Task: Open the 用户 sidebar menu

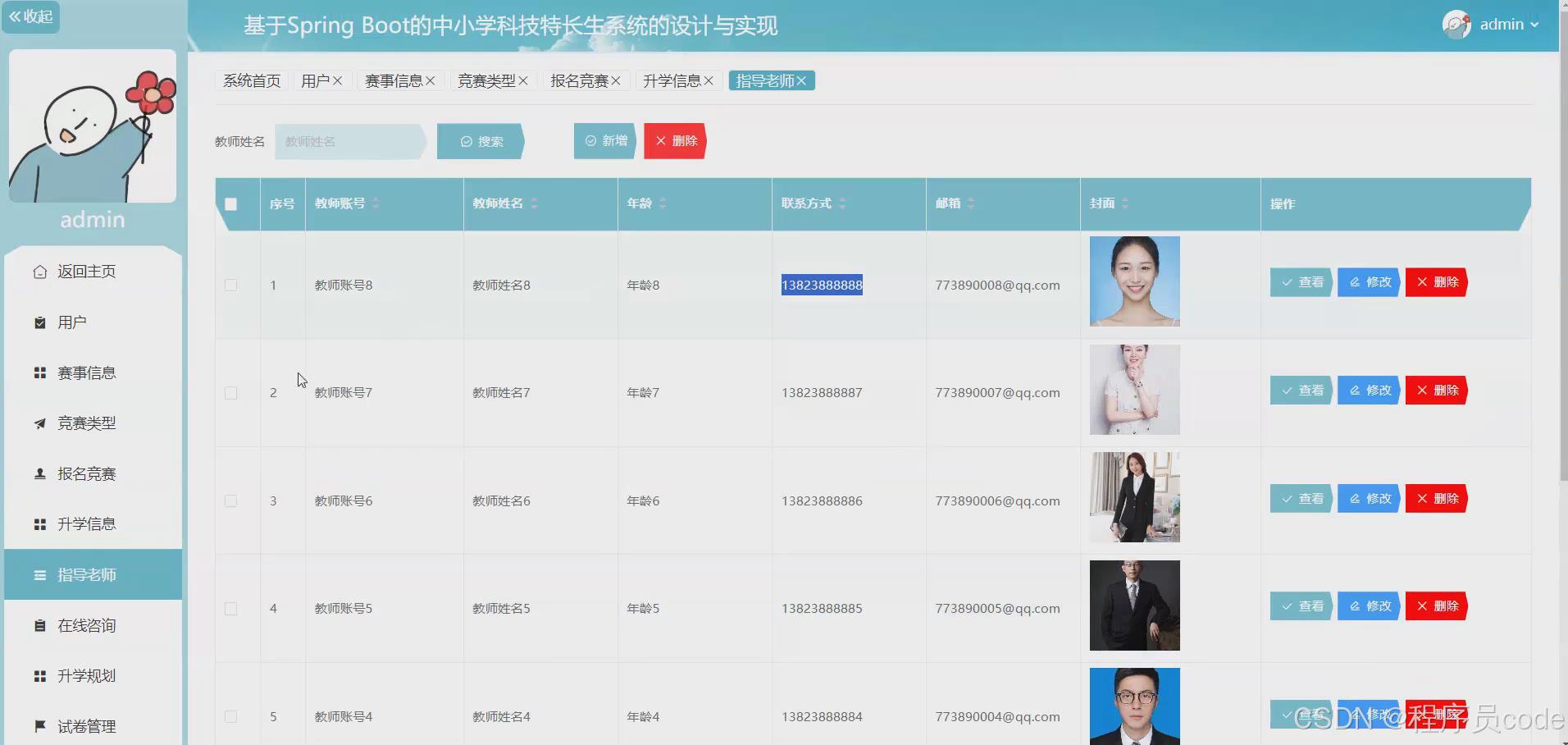Action: click(x=93, y=322)
